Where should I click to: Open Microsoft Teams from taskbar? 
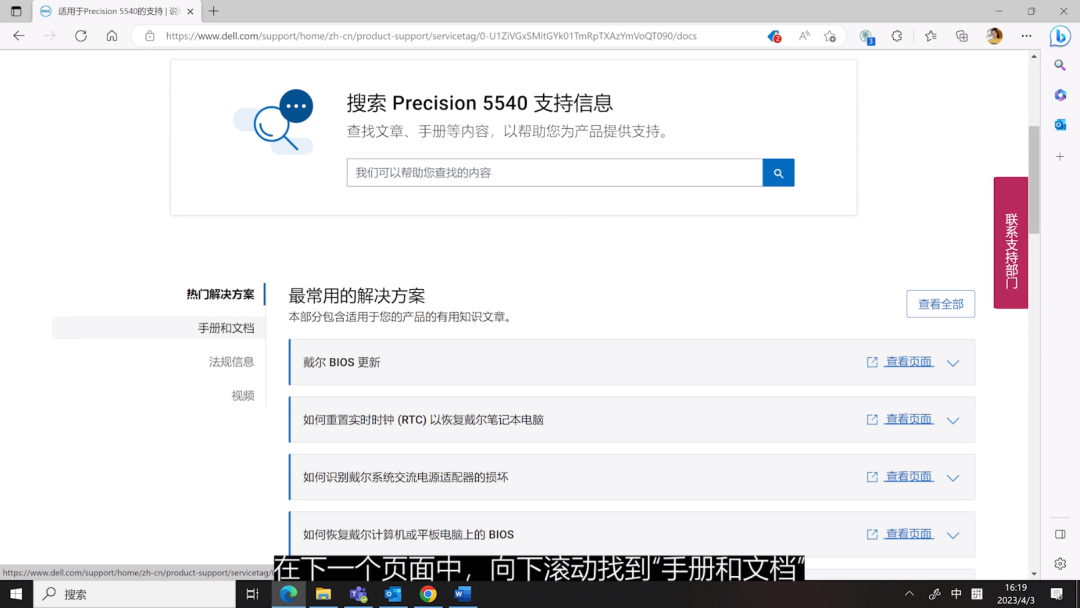click(x=358, y=594)
